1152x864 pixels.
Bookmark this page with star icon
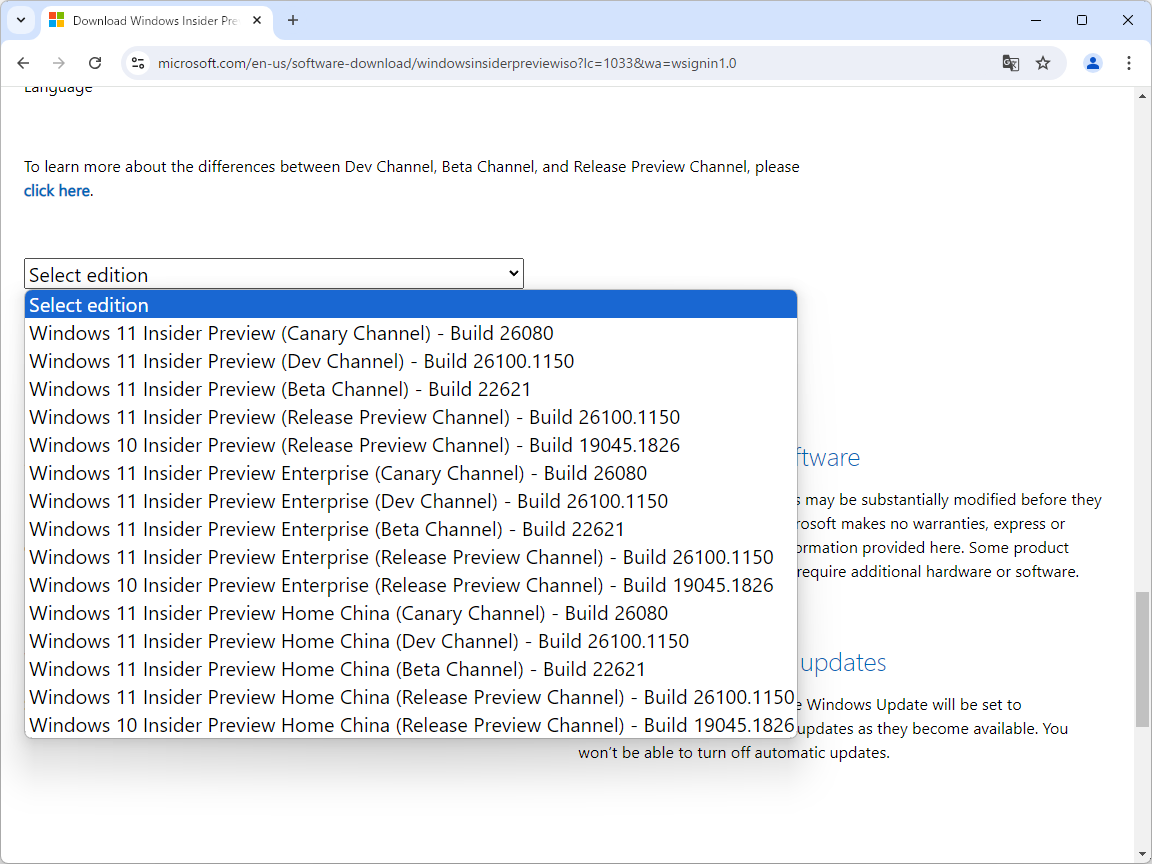[1043, 63]
